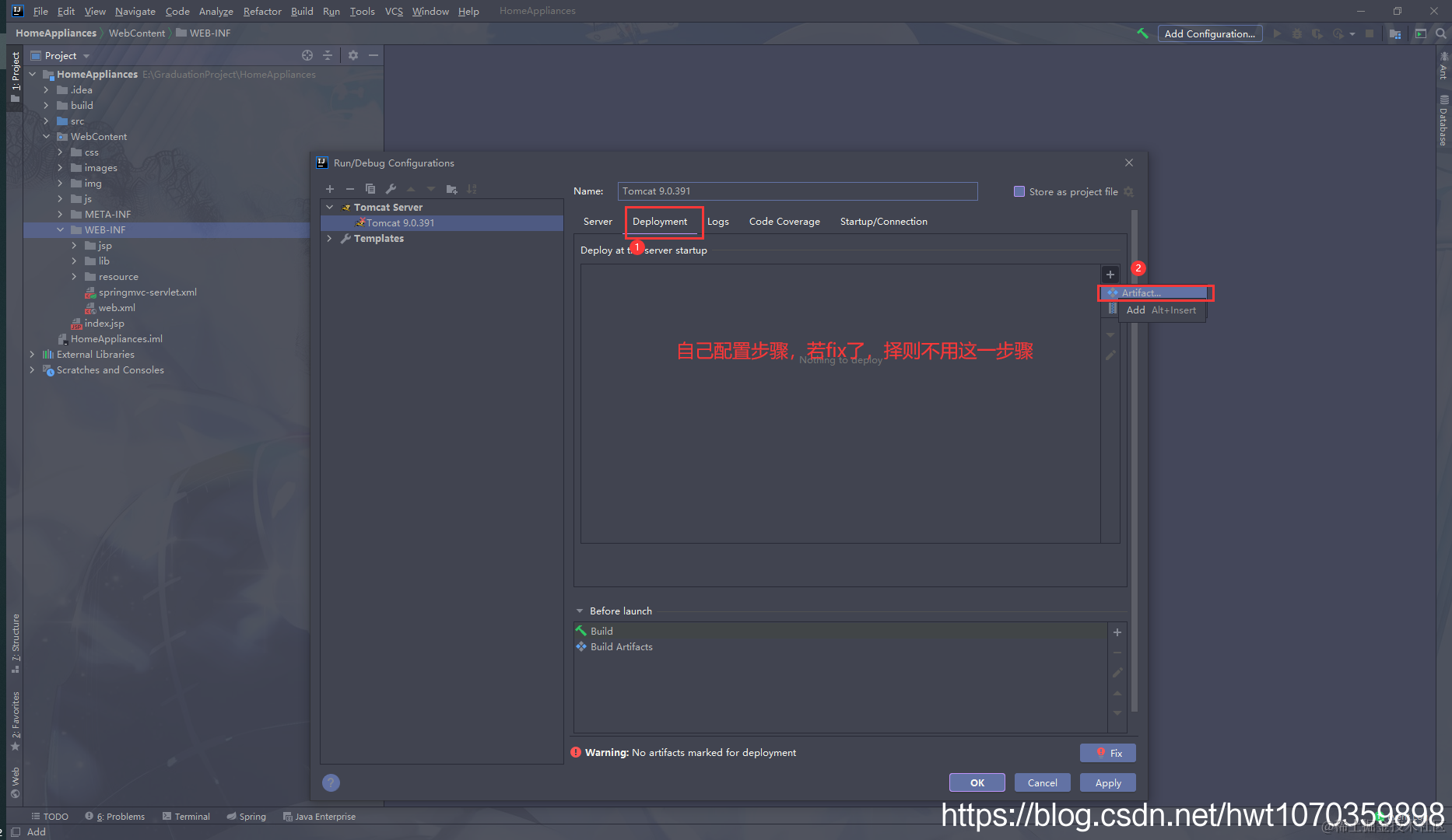This screenshot has width=1452, height=840.
Task: Collapse all icon in Project panel
Action: [328, 55]
